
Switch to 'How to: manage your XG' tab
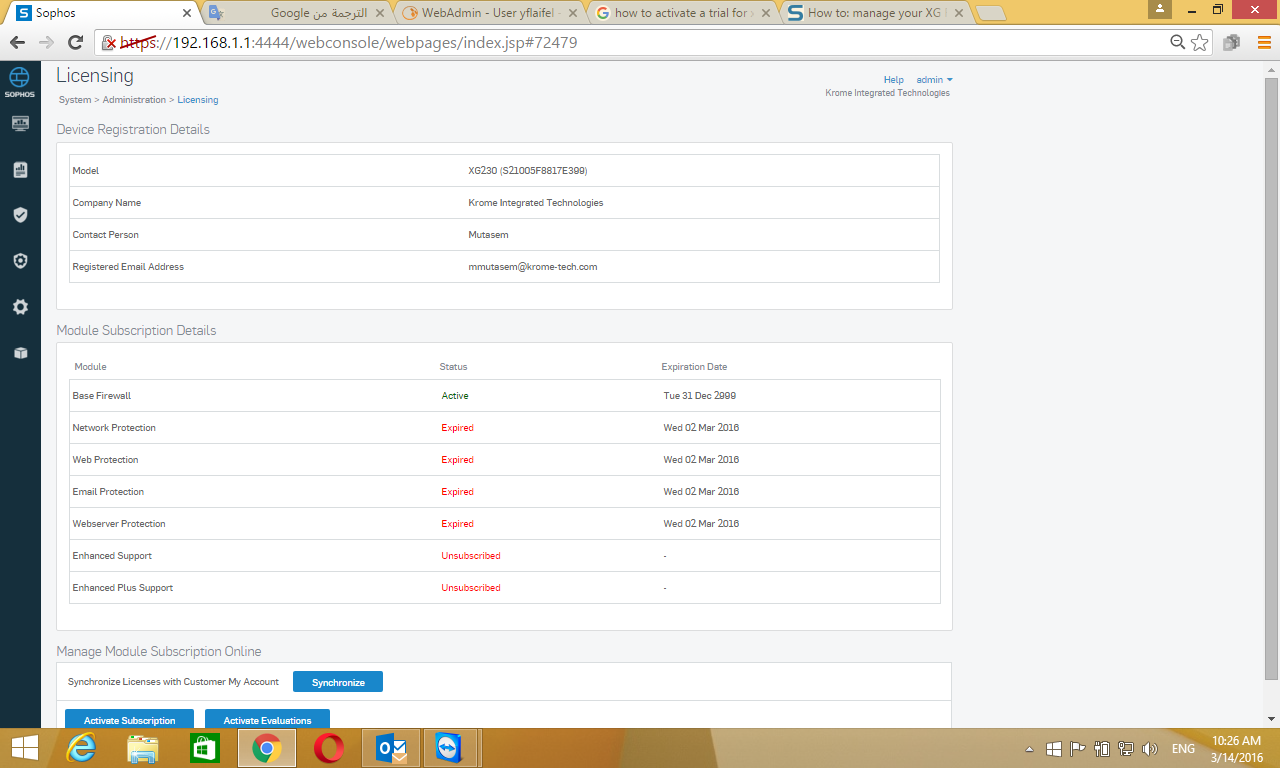tap(876, 13)
